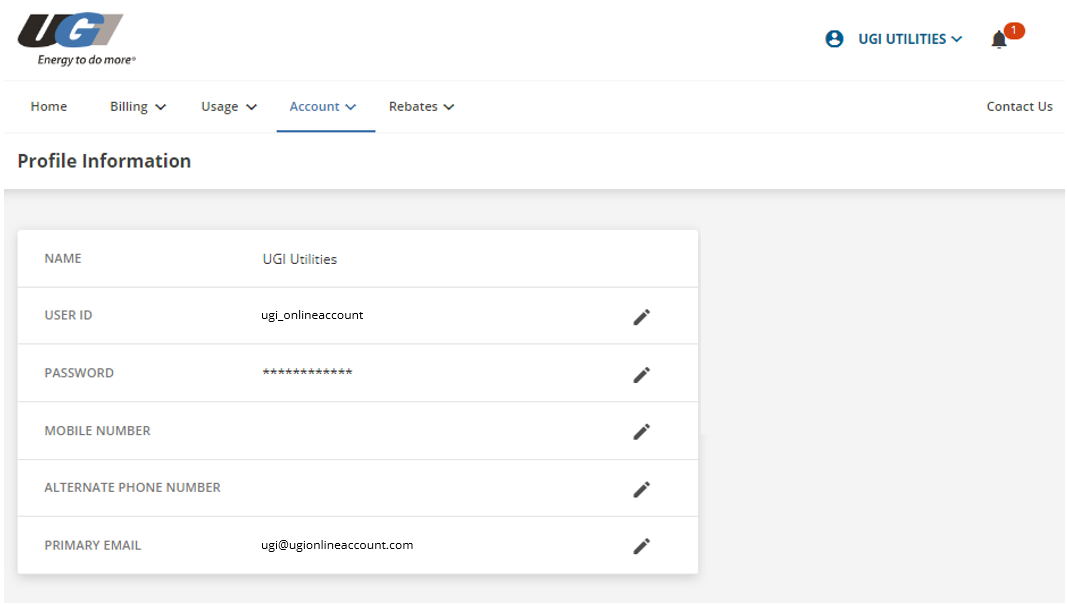This screenshot has height=604, width=1067.
Task: Expand the Billing menu chevron
Action: 161,107
